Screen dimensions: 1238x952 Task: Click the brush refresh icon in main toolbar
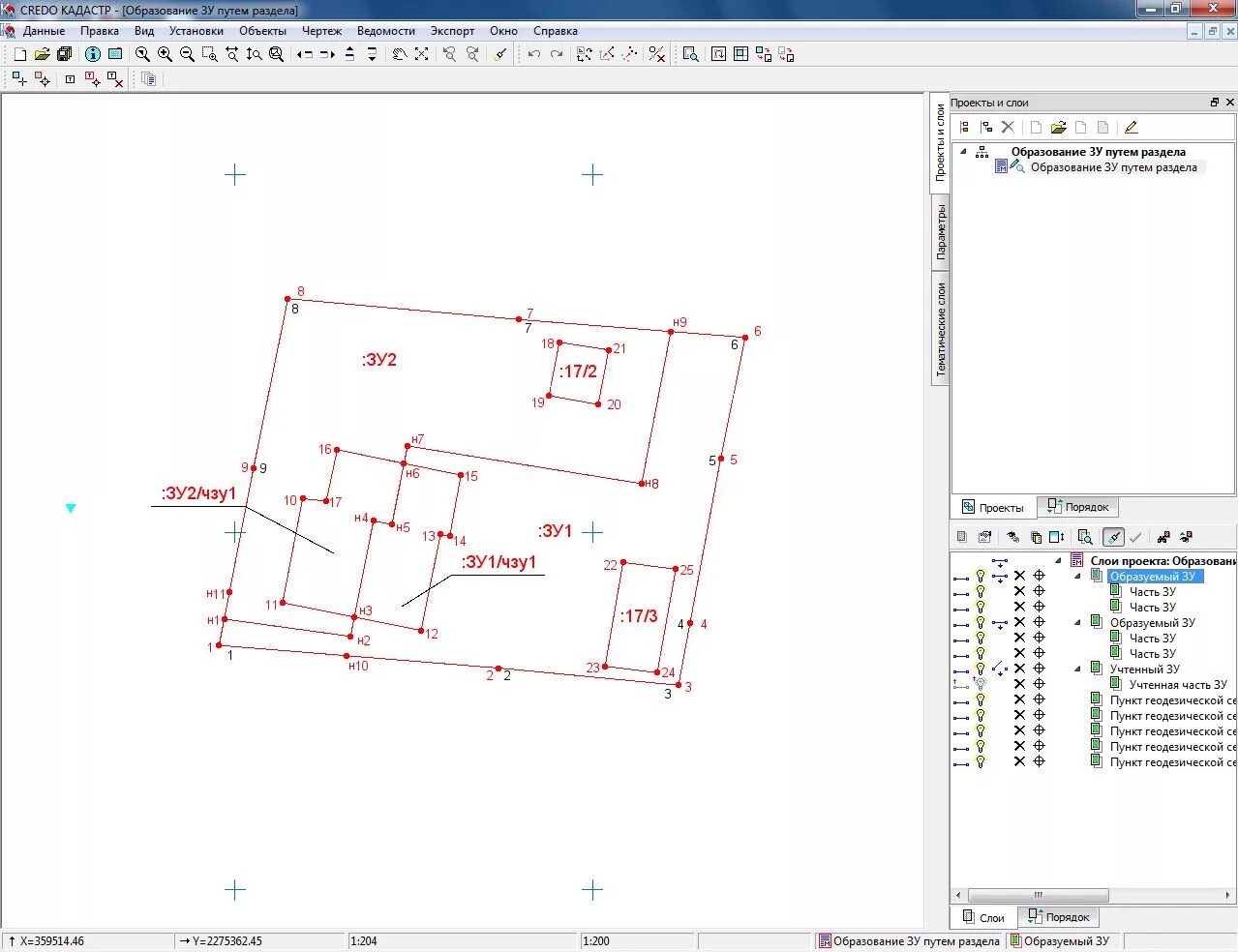[500, 54]
